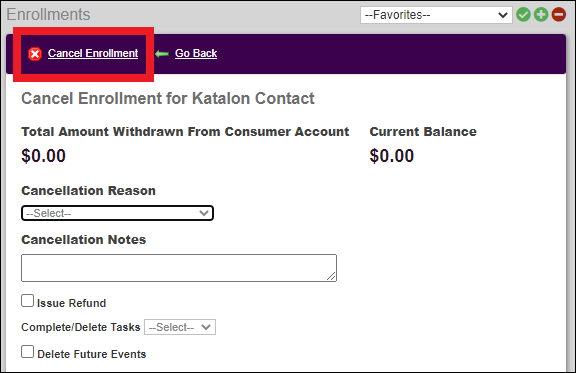
Task: Click the Cancel Enrollment link
Action: 93,53
